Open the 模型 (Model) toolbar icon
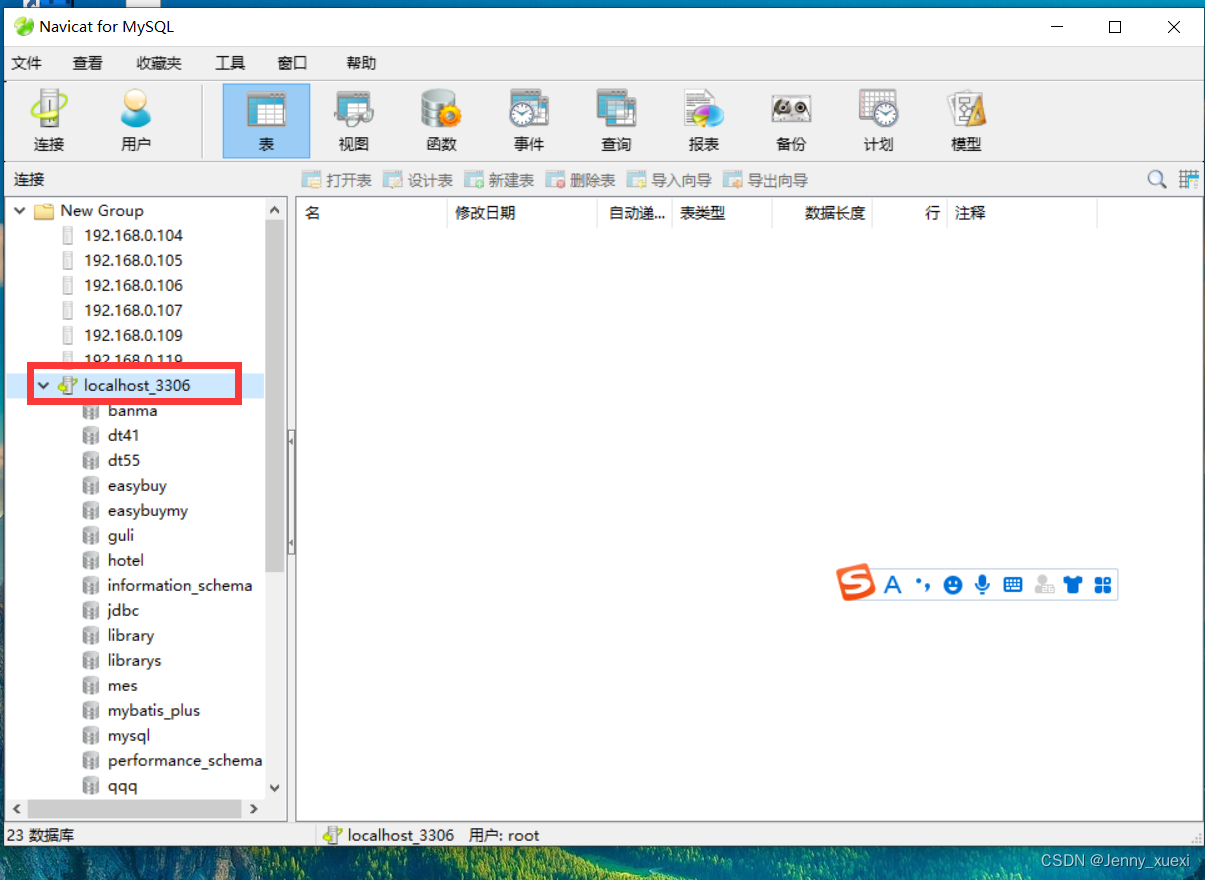This screenshot has height=880, width=1205. (966, 121)
